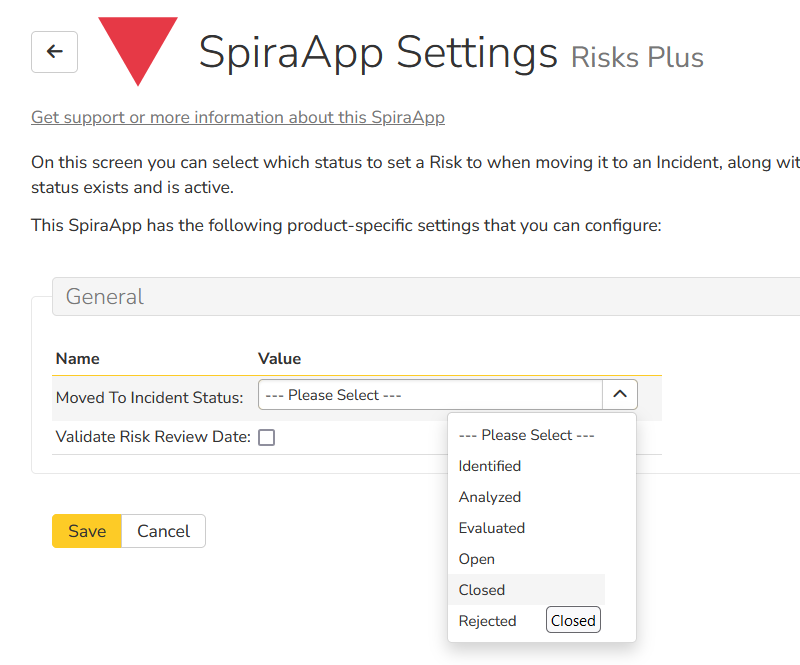
Task: Collapse the status dropdown using its chevron arrow
Action: click(x=619, y=395)
